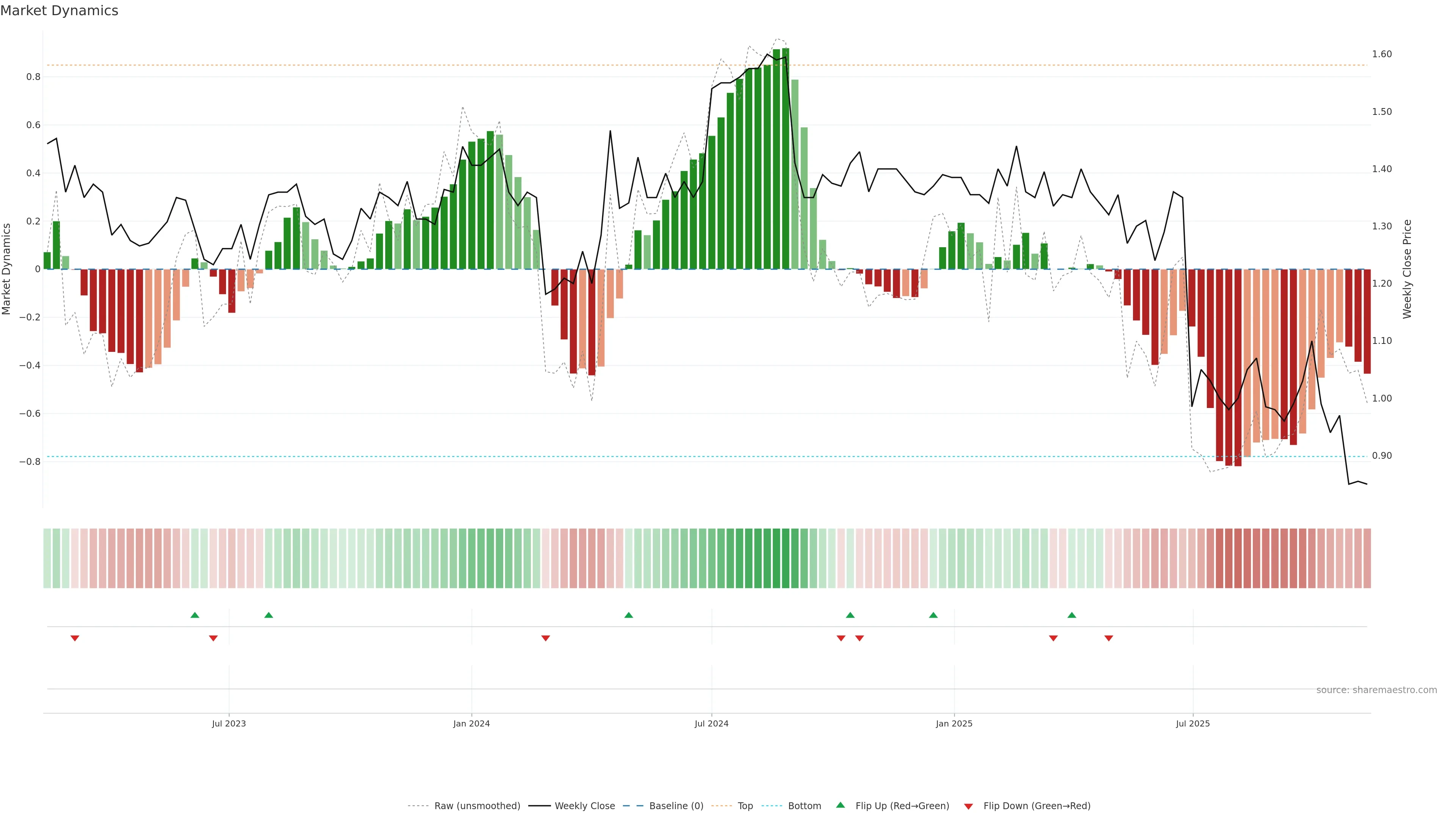Click the Top threshold legend entry
Image resolution: width=1456 pixels, height=819 pixels.
click(745, 806)
